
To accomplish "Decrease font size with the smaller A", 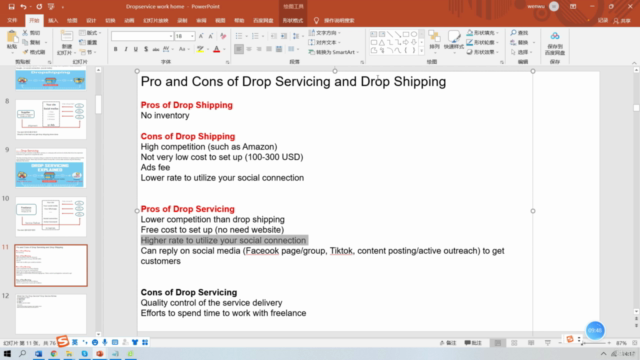I will [x=211, y=36].
